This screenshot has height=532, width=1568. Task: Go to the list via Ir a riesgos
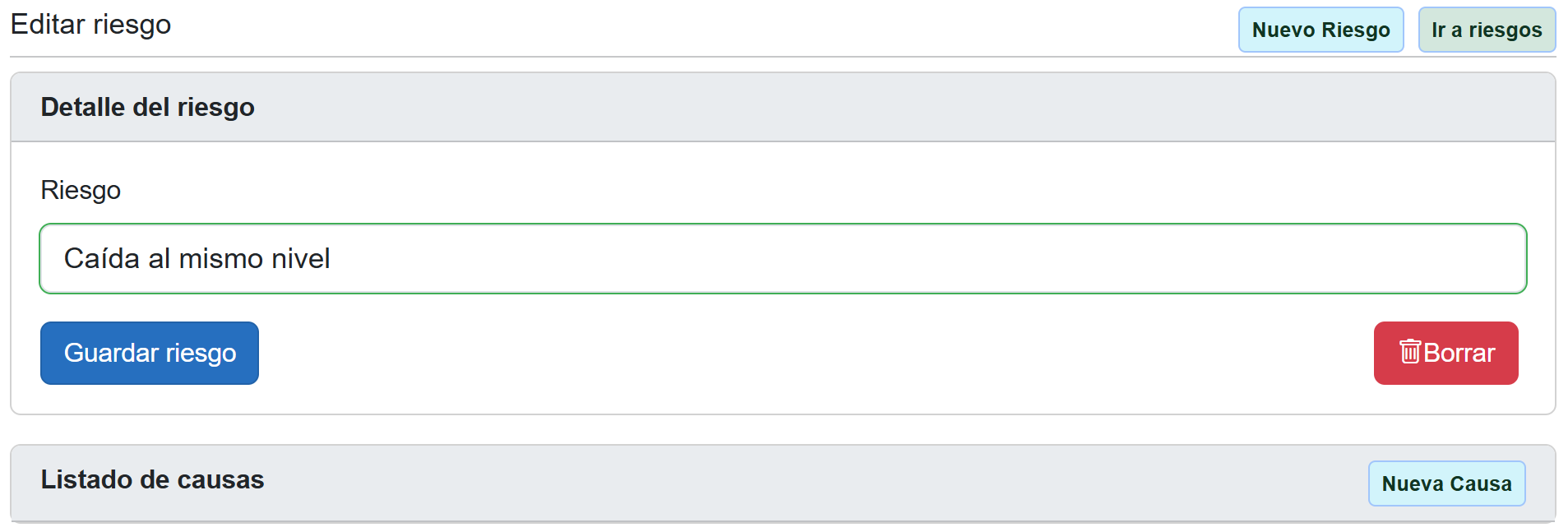coord(1487,30)
